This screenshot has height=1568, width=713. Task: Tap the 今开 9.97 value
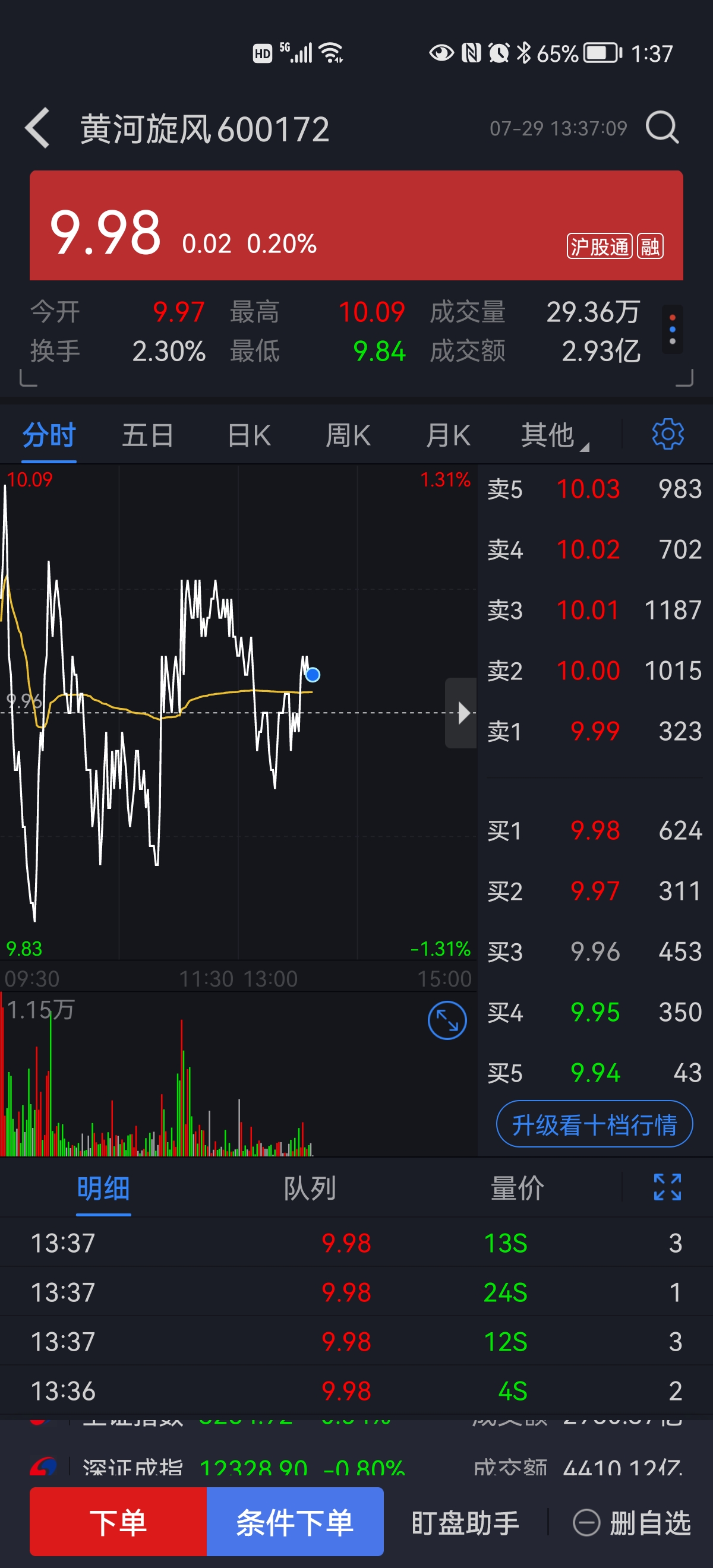(x=178, y=312)
